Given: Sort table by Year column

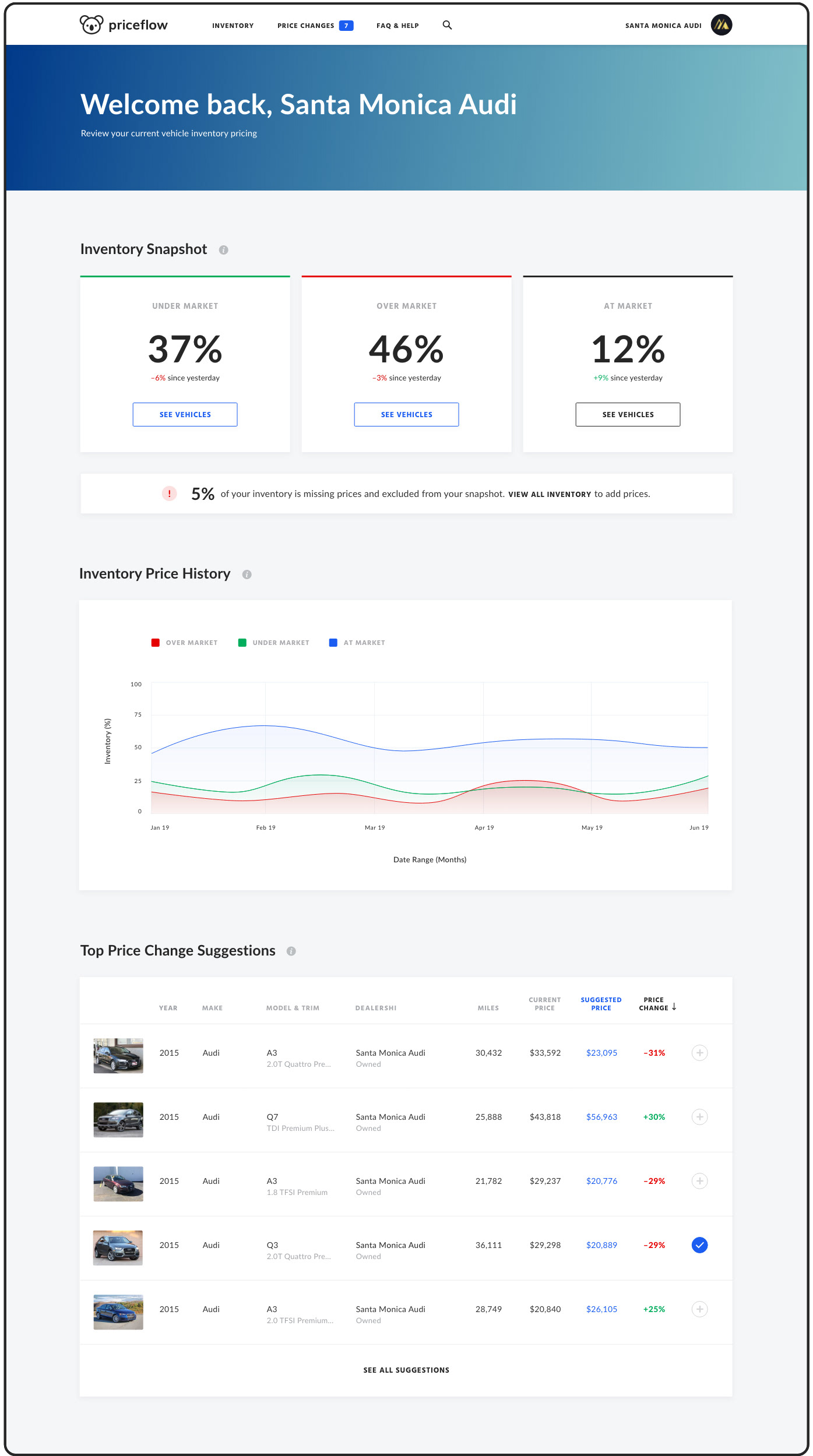Looking at the screenshot, I should [x=168, y=1008].
